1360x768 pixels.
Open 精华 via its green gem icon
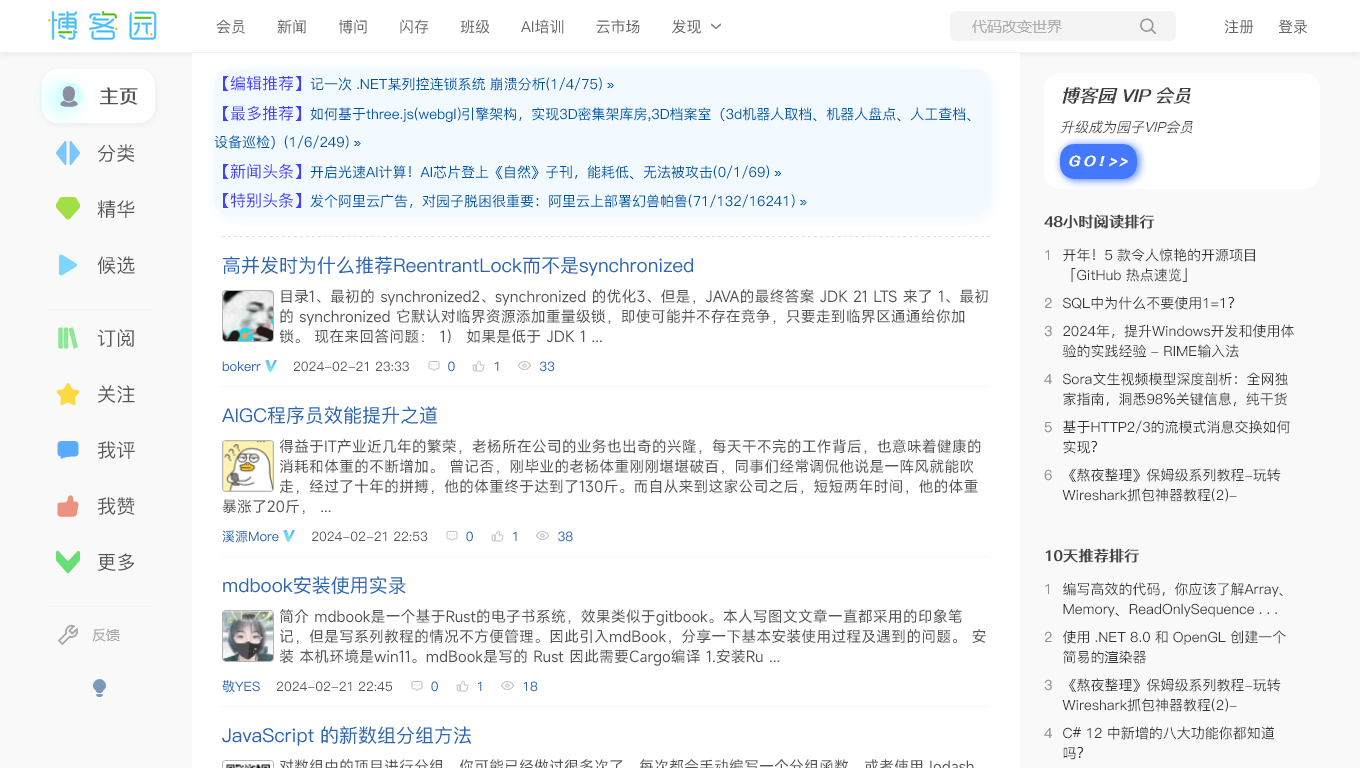68,209
